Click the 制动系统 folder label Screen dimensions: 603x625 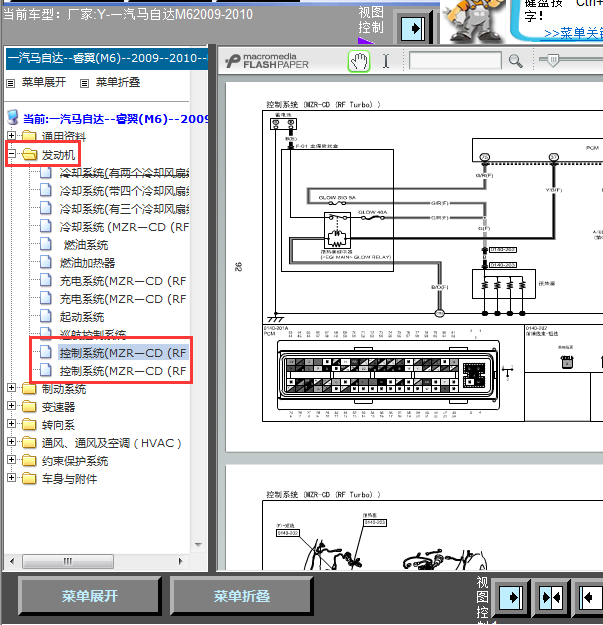tap(64, 389)
